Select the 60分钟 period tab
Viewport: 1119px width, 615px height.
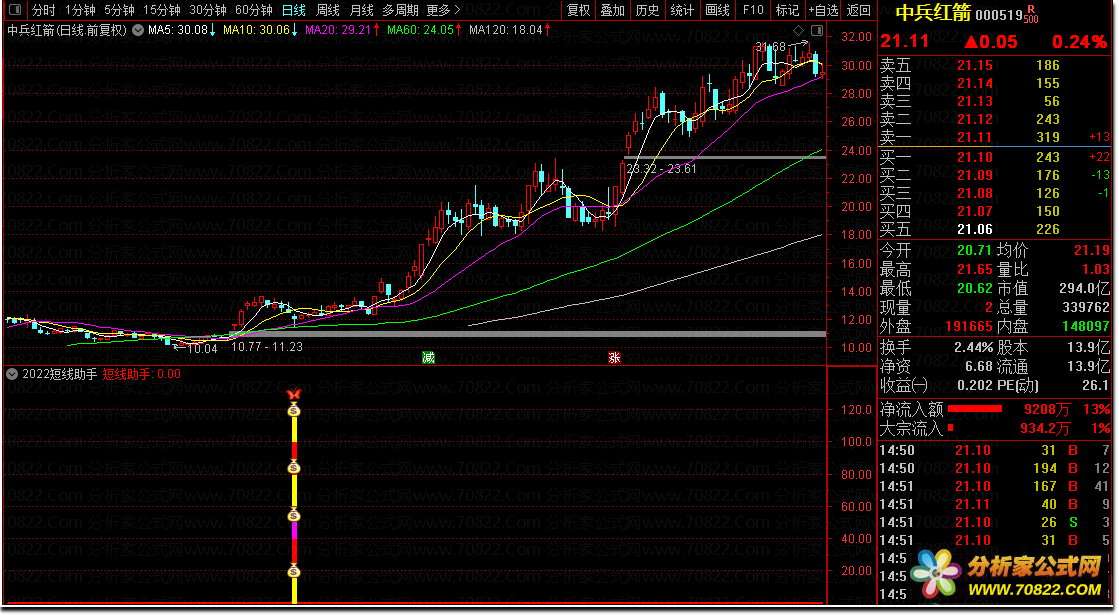tap(253, 10)
